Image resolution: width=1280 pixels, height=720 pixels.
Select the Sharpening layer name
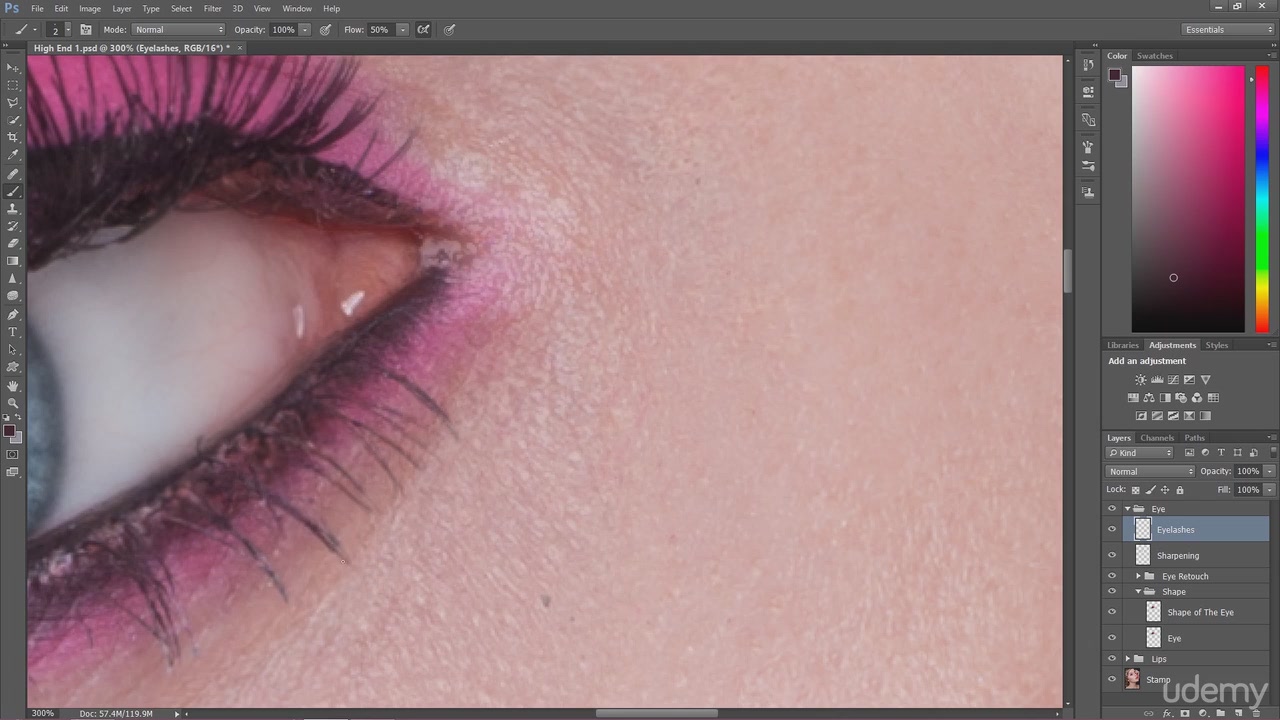tap(1178, 556)
